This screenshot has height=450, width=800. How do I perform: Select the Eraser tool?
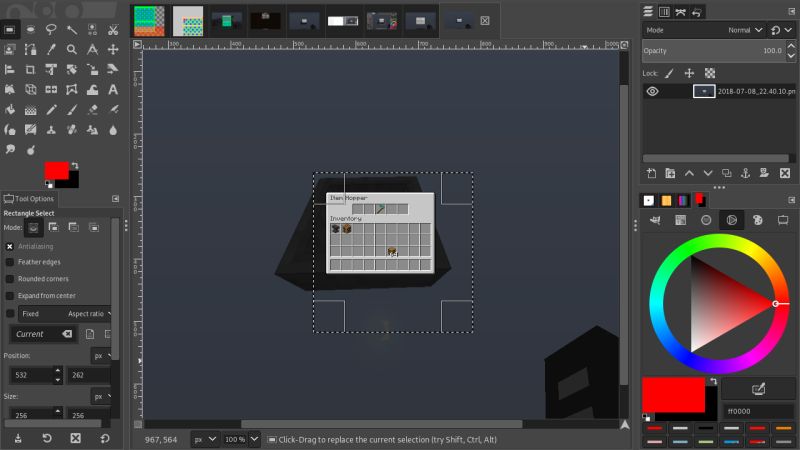tap(92, 110)
